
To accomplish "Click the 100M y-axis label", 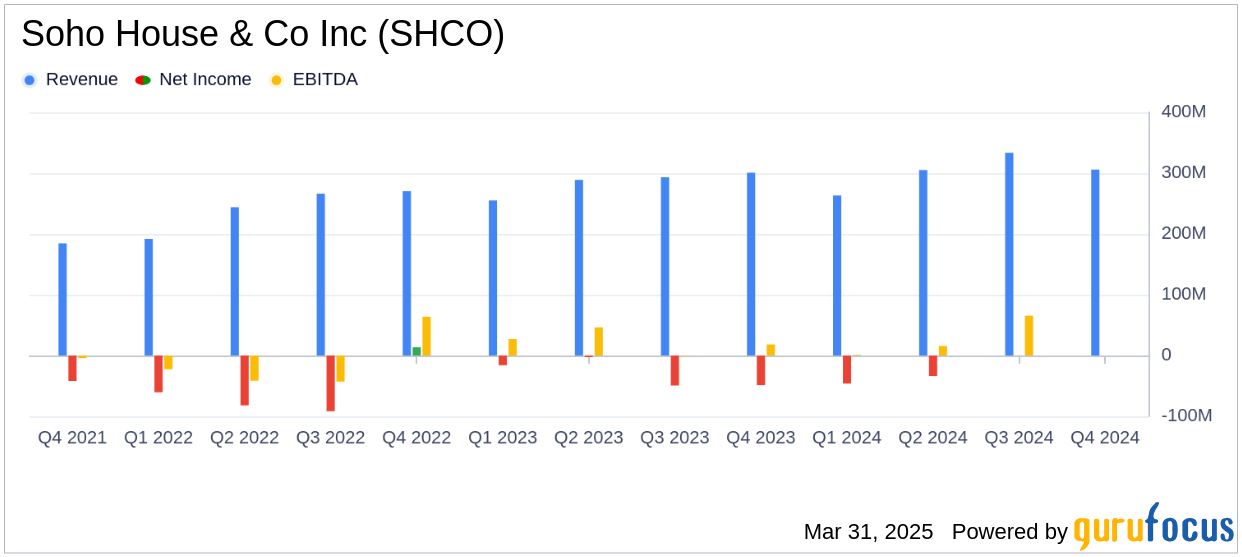I will click(1183, 294).
